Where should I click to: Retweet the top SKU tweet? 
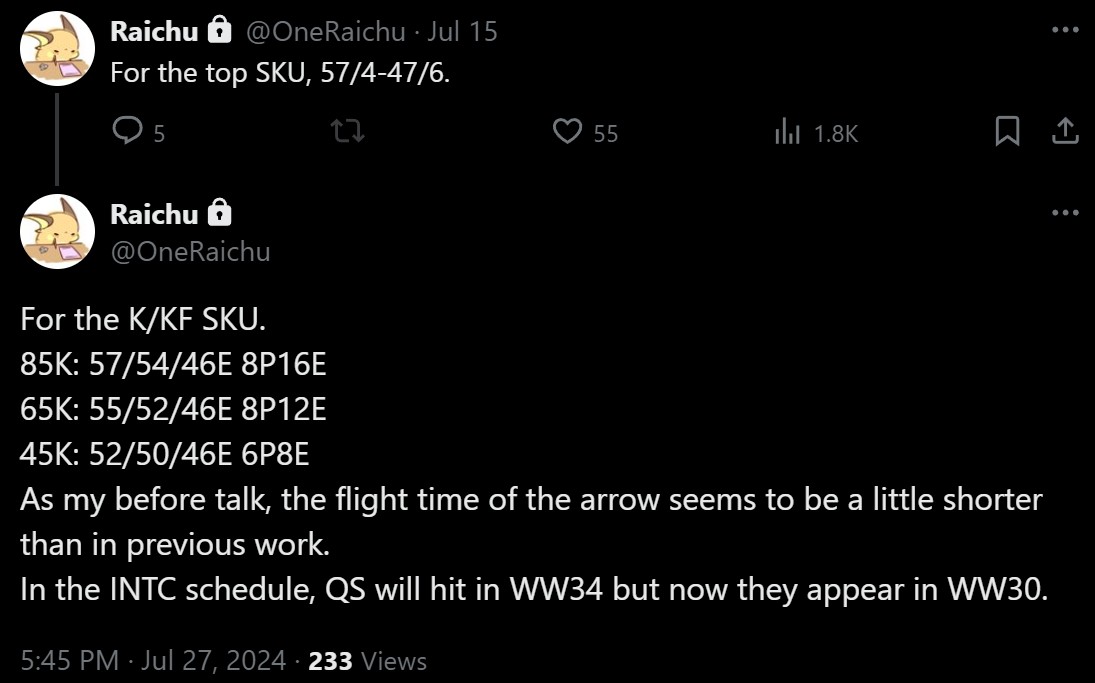(x=348, y=131)
